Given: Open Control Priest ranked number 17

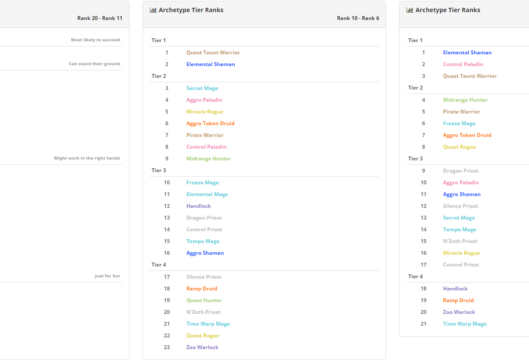Looking at the screenshot, I should (461, 265).
